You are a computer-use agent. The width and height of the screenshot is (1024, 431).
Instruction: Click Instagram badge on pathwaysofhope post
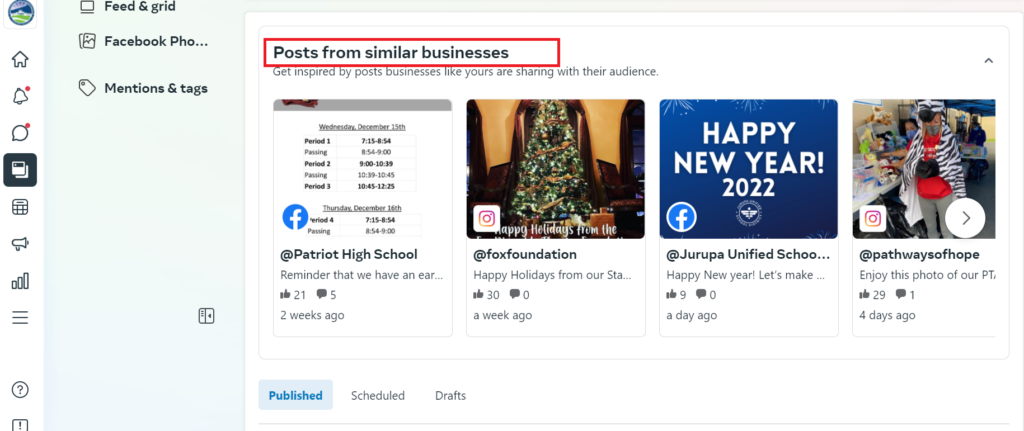tap(872, 219)
